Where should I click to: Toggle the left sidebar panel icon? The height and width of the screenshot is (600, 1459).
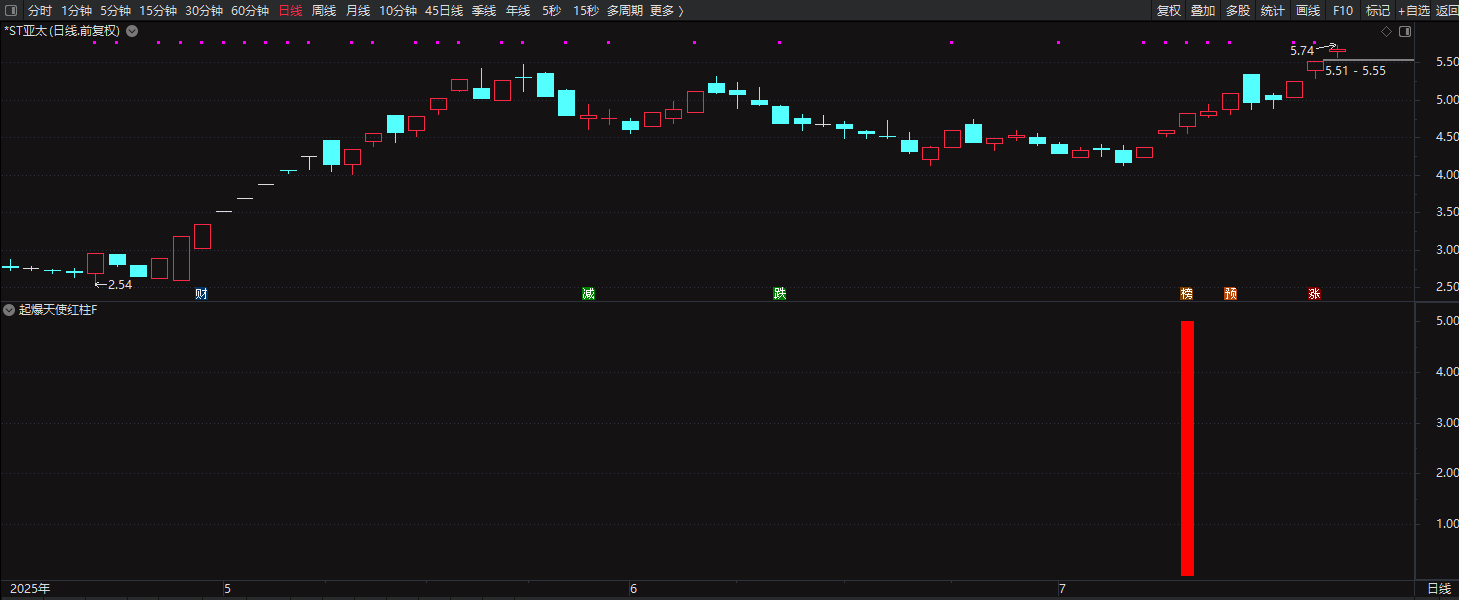[x=11, y=10]
